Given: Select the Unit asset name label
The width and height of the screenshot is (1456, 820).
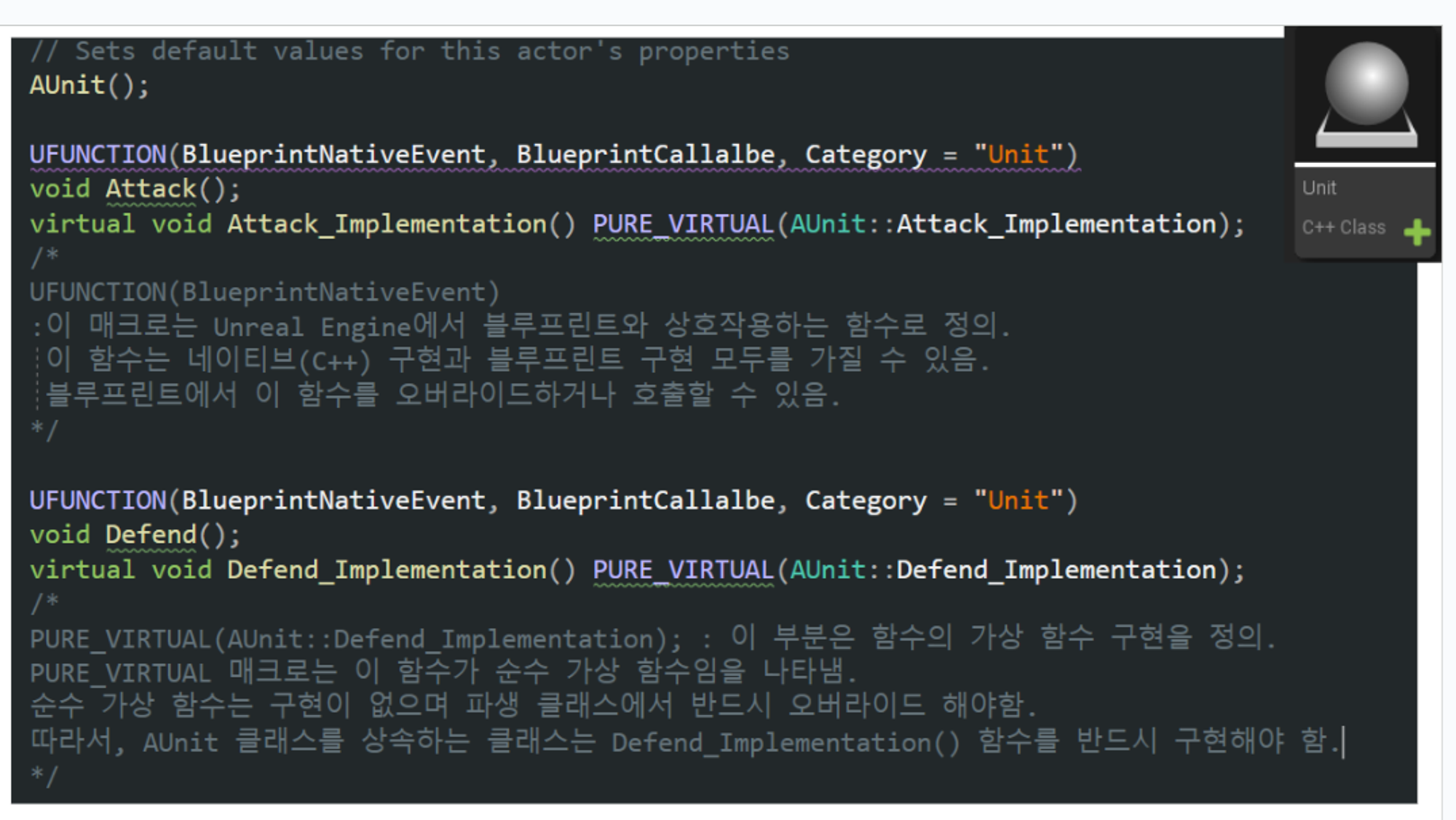Looking at the screenshot, I should pyautogui.click(x=1319, y=188).
